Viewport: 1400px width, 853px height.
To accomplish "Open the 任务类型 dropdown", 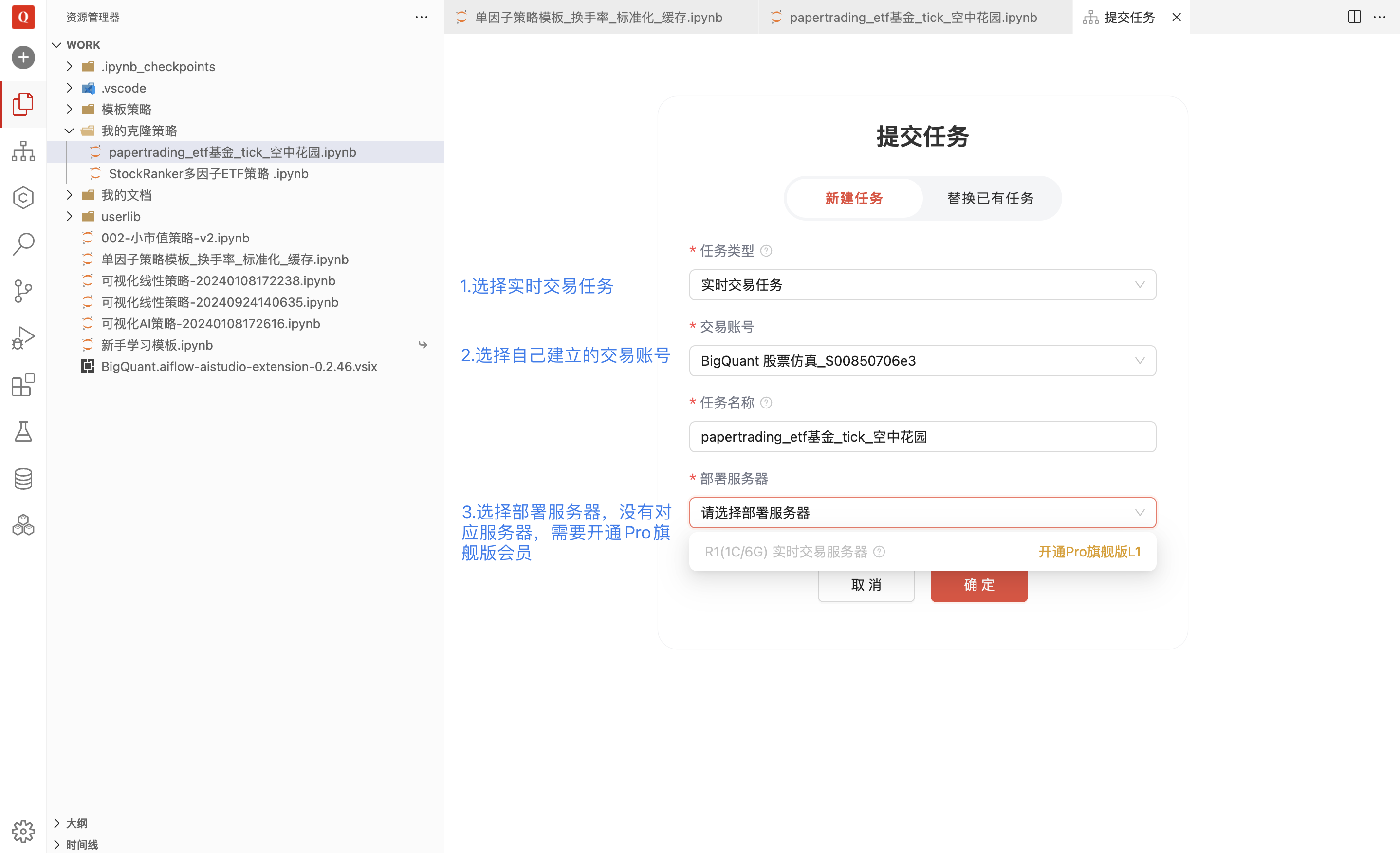I will pos(922,285).
